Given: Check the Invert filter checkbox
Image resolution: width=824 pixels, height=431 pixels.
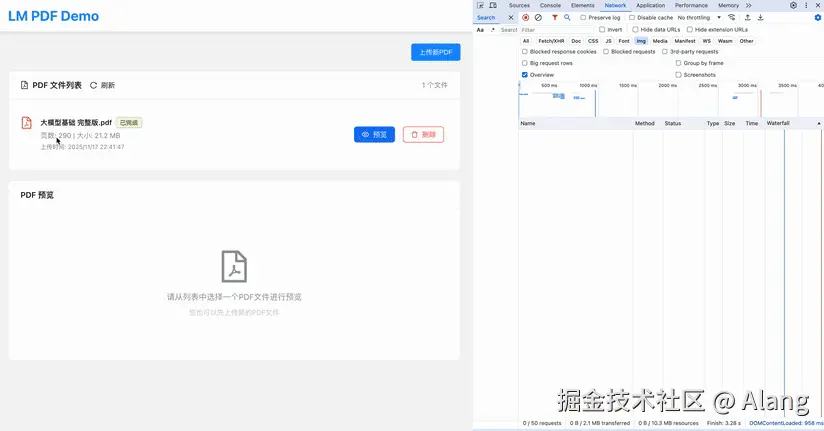Looking at the screenshot, I should point(602,29).
